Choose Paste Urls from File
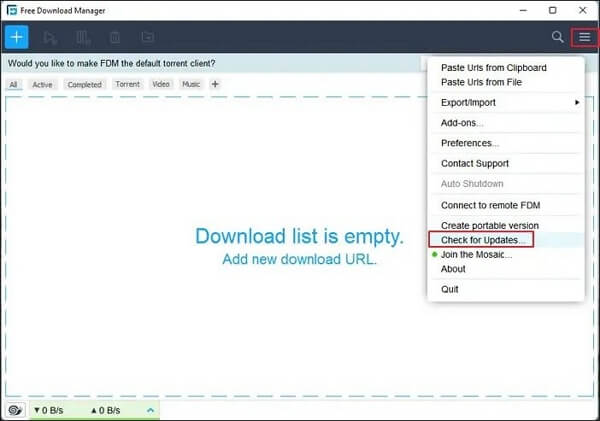 coord(506,82)
